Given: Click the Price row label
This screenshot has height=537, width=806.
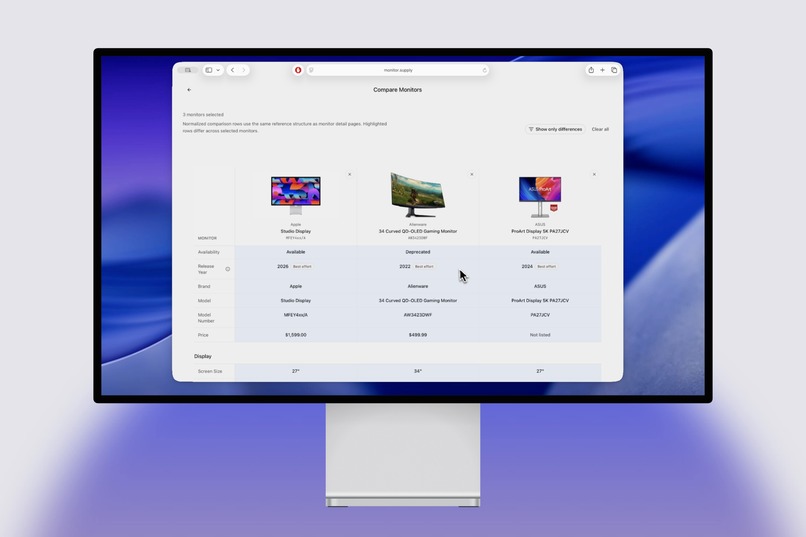Looking at the screenshot, I should click(x=203, y=335).
